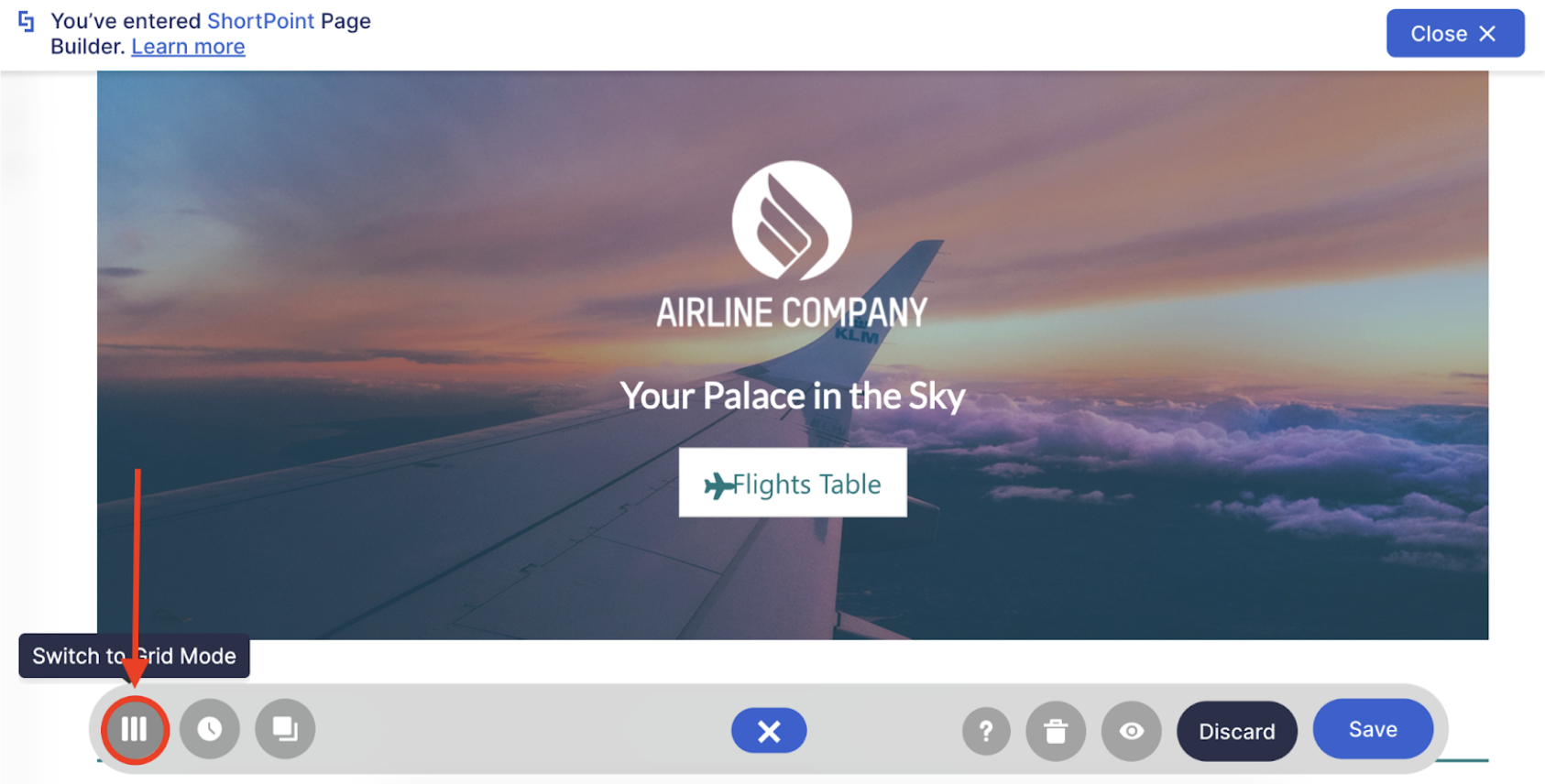Select the AIRLINE COMPANY heading text
The height and width of the screenshot is (784, 1545).
tap(792, 313)
